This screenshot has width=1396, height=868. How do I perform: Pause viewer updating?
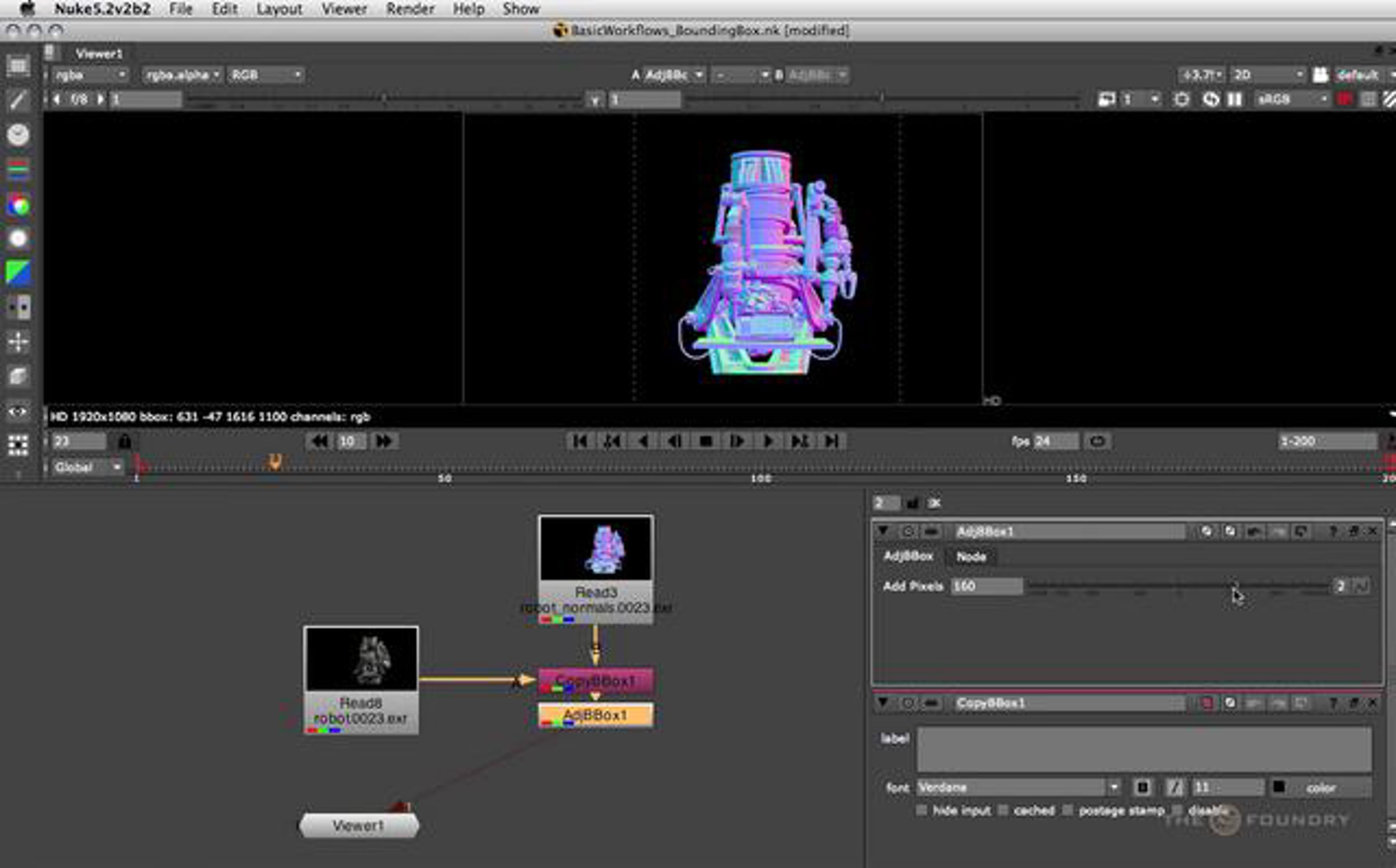(1234, 99)
